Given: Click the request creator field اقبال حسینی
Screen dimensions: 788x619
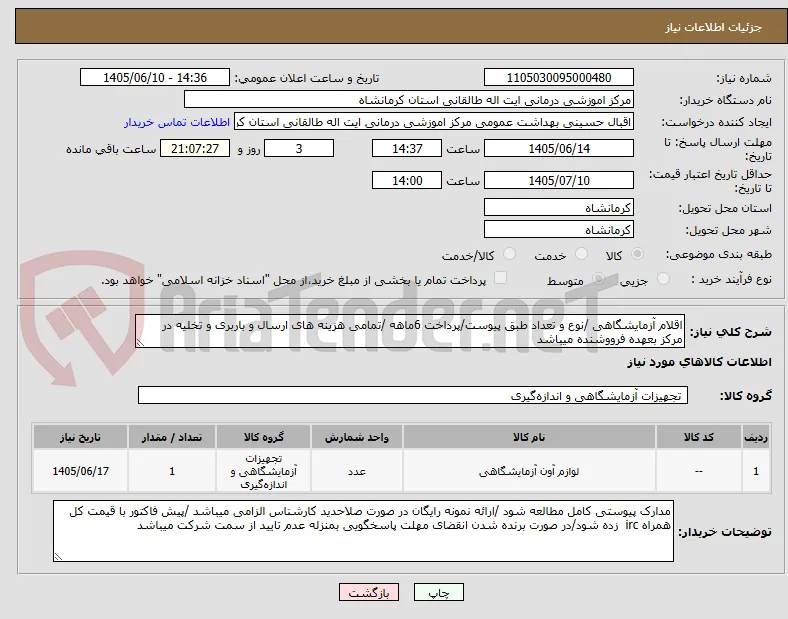Looking at the screenshot, I should 434,122.
